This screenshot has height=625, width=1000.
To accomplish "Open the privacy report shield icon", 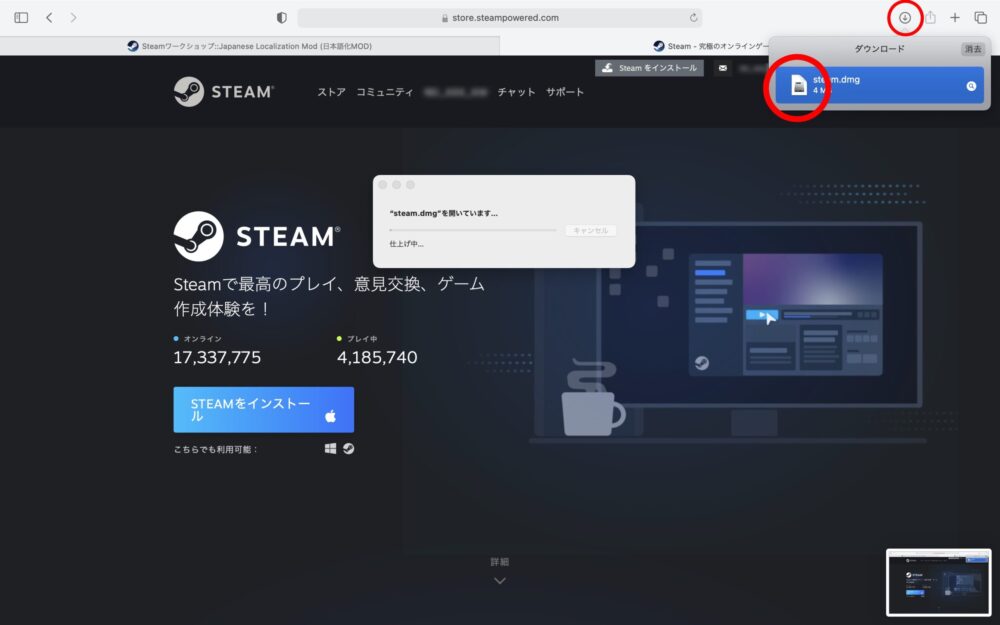I will [281, 18].
